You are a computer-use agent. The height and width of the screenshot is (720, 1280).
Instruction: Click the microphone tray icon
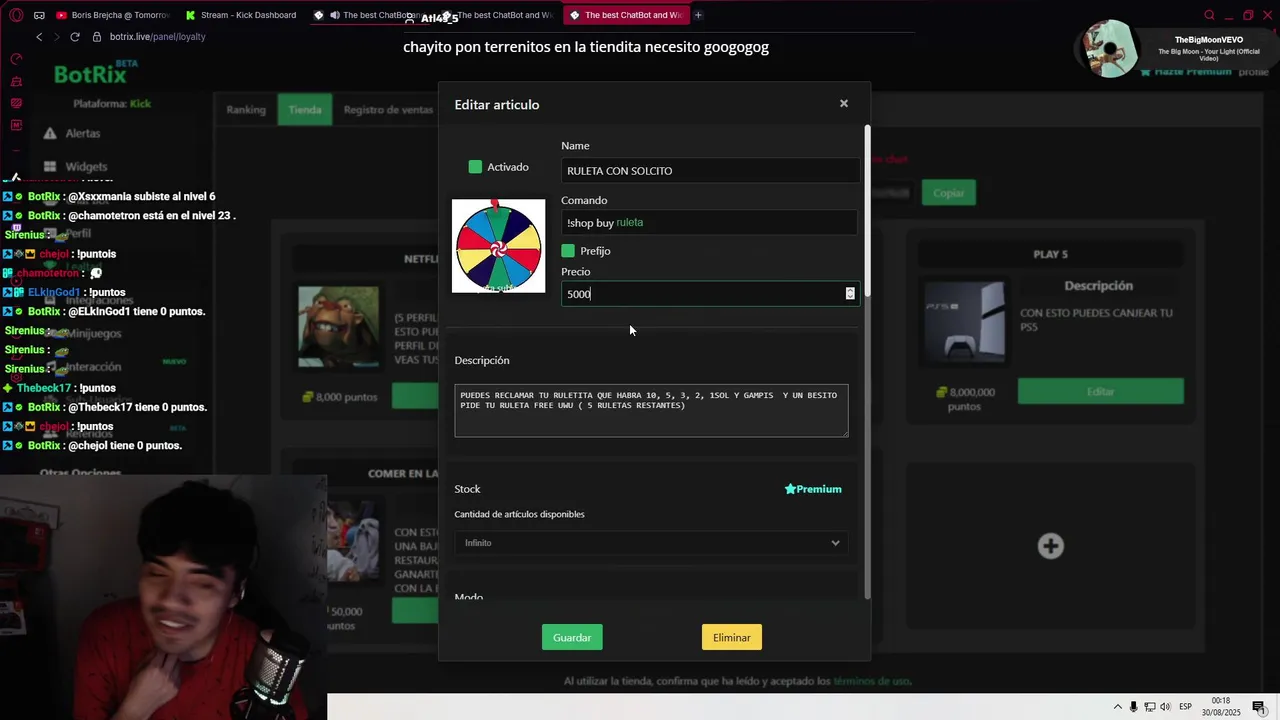(1133, 707)
